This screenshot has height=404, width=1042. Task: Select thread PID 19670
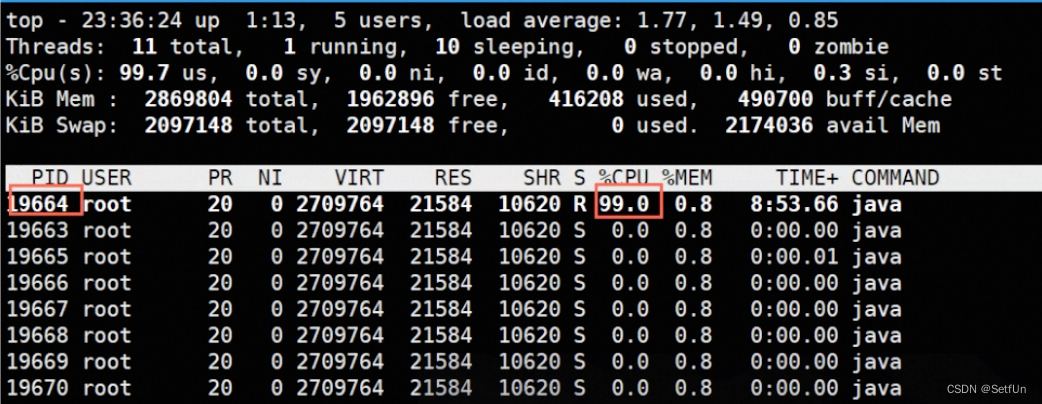[38, 388]
